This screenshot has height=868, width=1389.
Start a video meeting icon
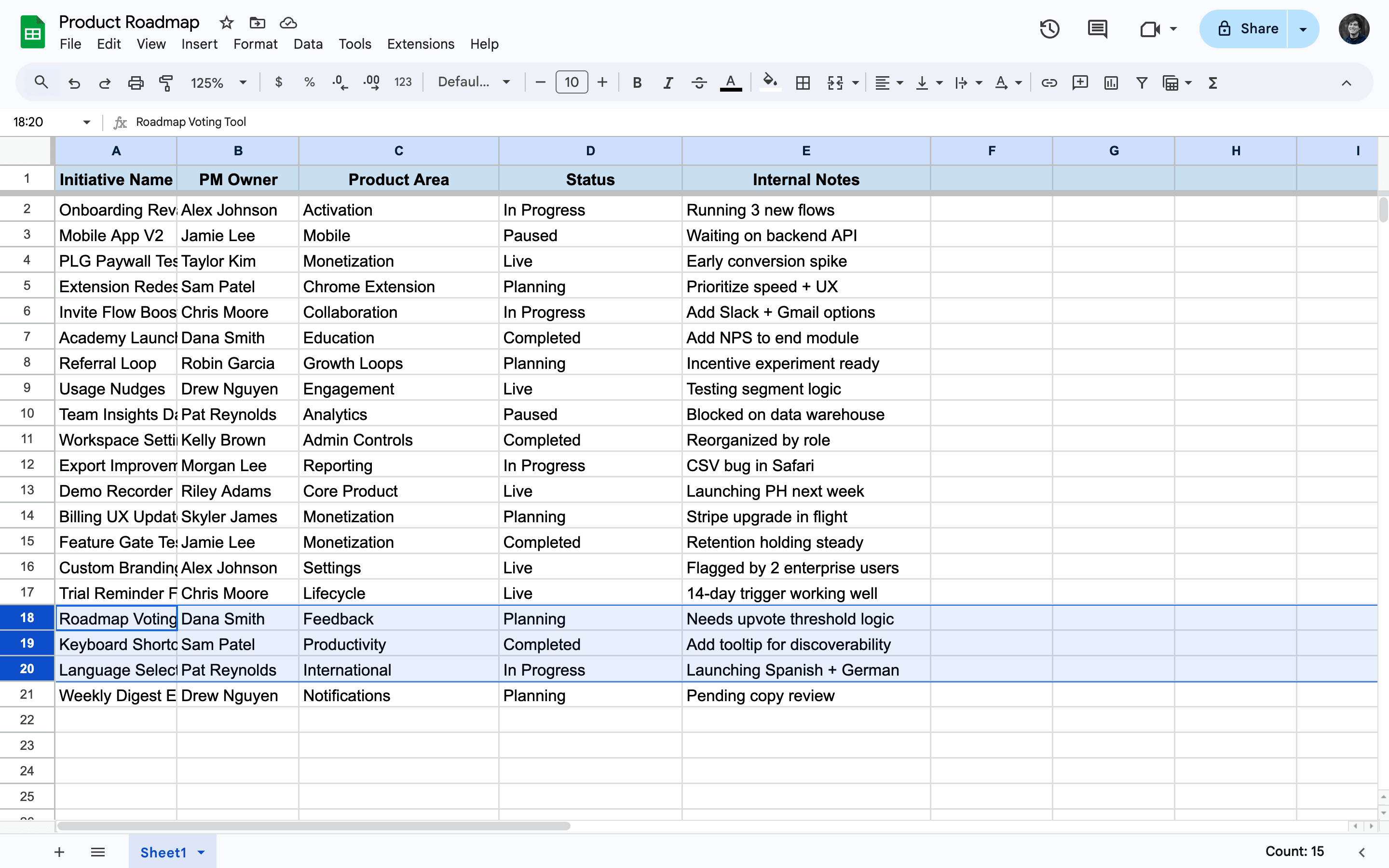1150,29
